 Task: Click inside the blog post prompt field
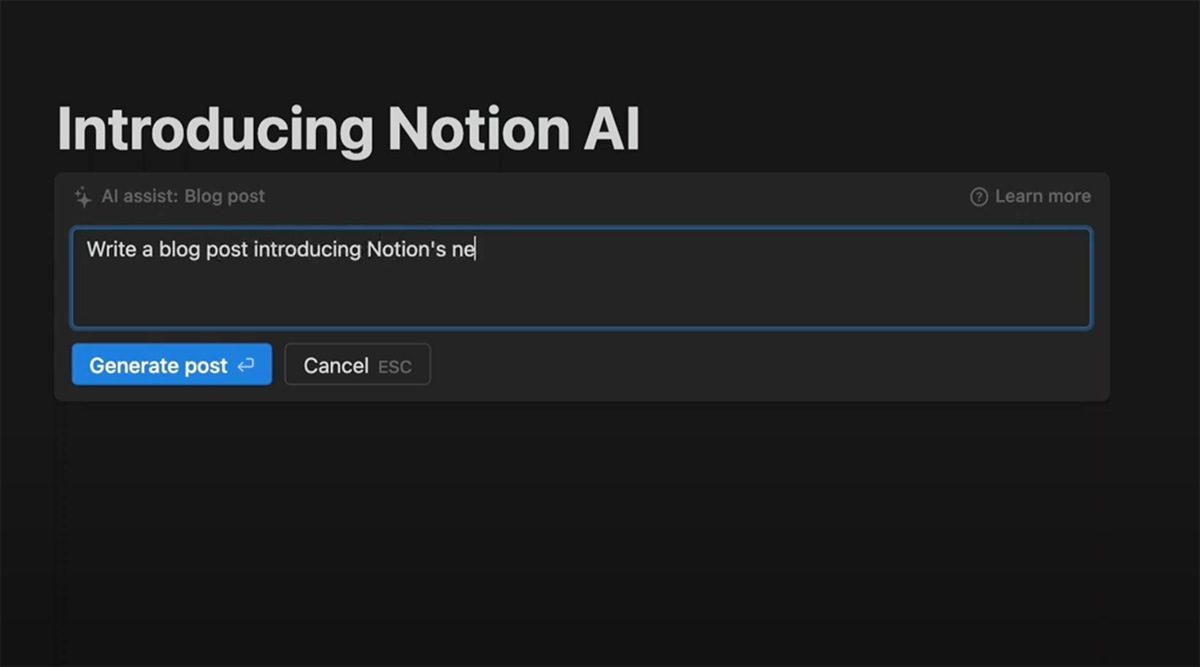point(583,278)
